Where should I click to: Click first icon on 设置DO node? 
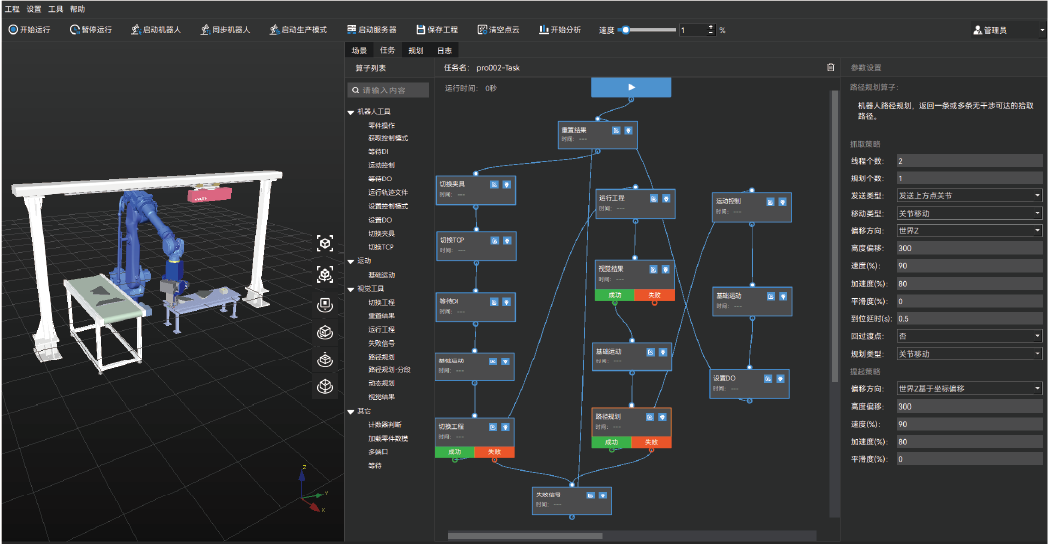click(x=768, y=378)
